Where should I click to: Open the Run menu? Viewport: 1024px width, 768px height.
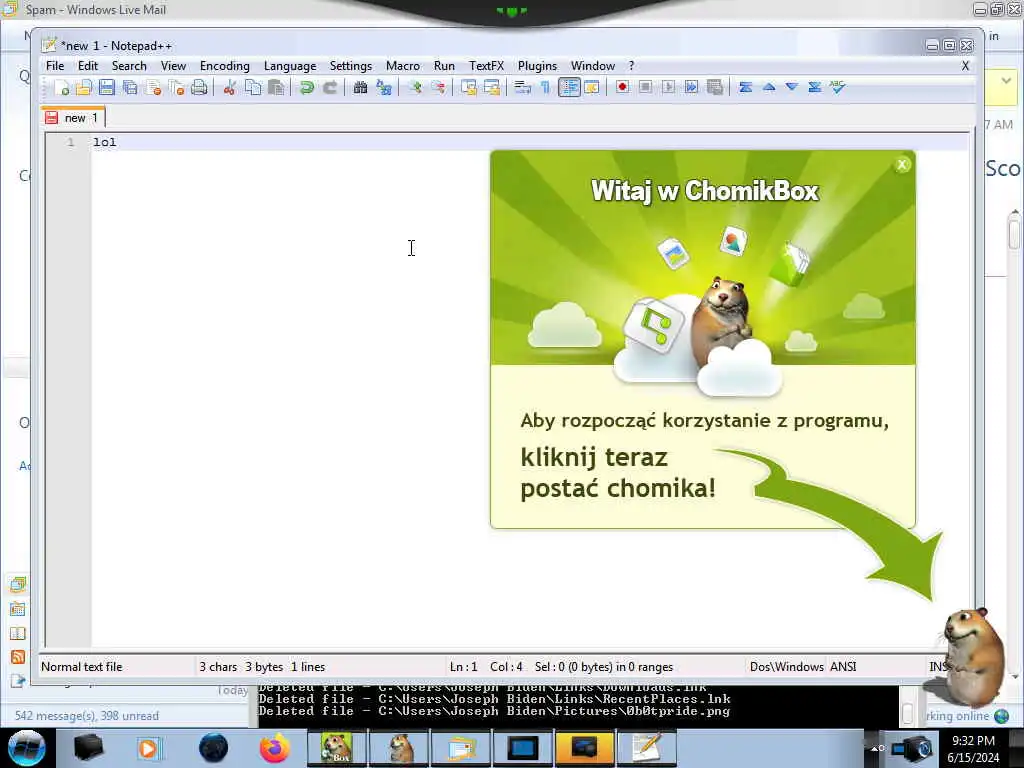[444, 66]
